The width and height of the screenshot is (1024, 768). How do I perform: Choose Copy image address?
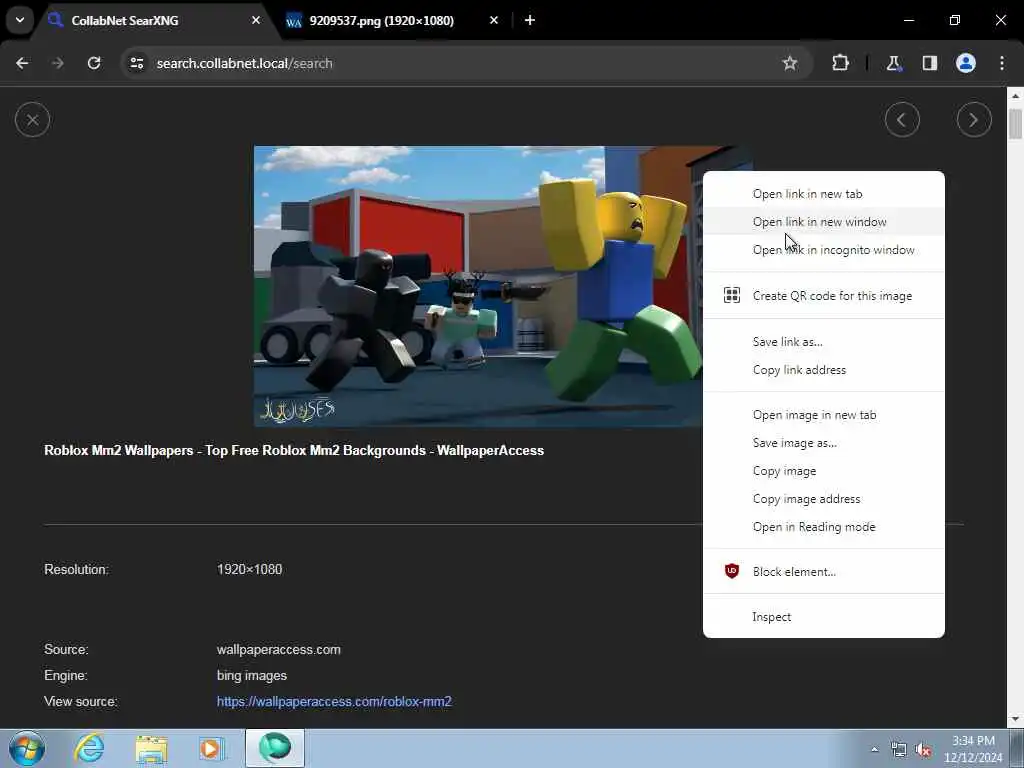coord(824,499)
